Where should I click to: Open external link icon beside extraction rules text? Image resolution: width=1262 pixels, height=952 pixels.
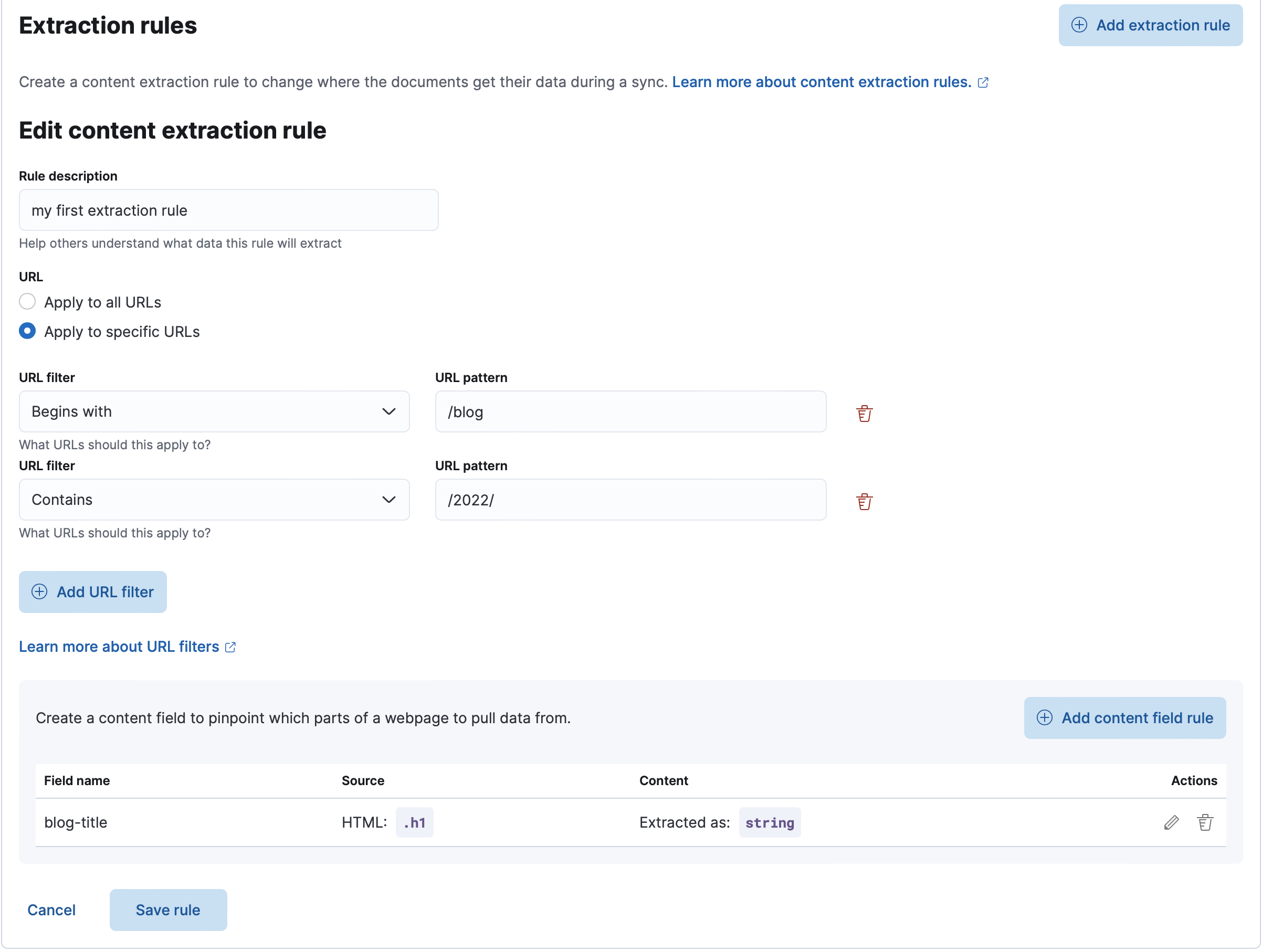984,82
